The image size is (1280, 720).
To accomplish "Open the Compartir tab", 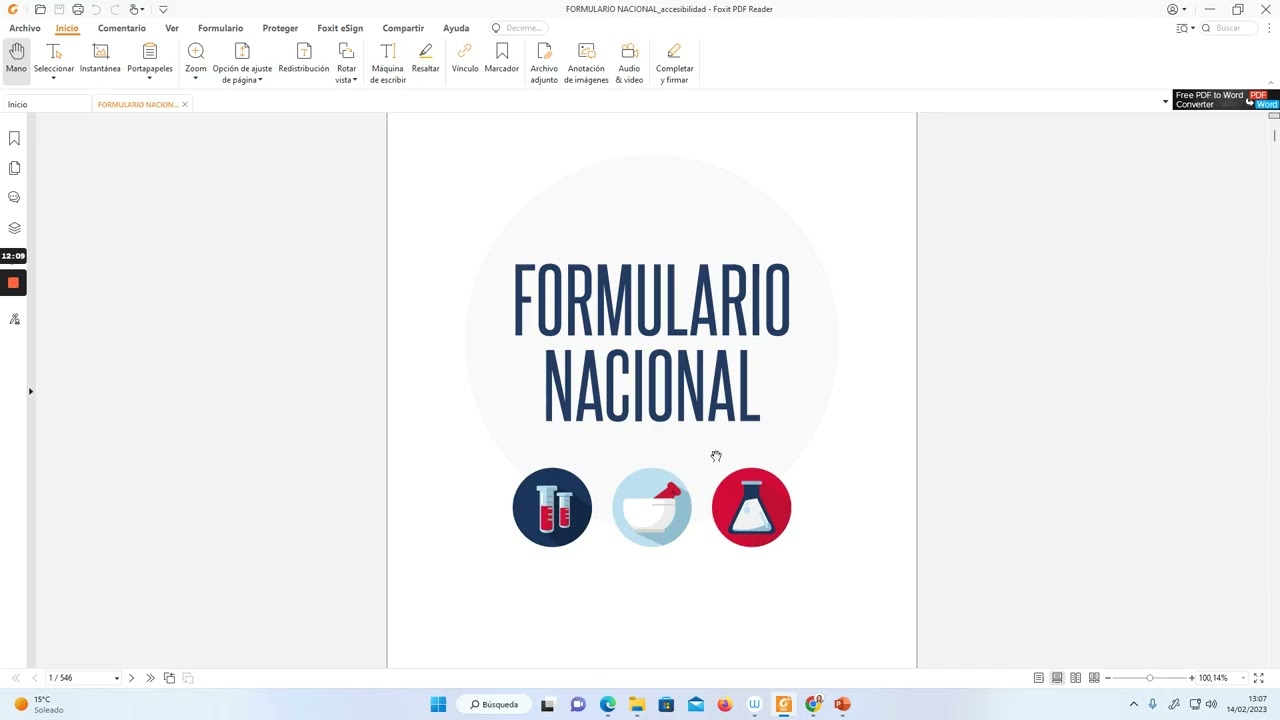I will 403,28.
